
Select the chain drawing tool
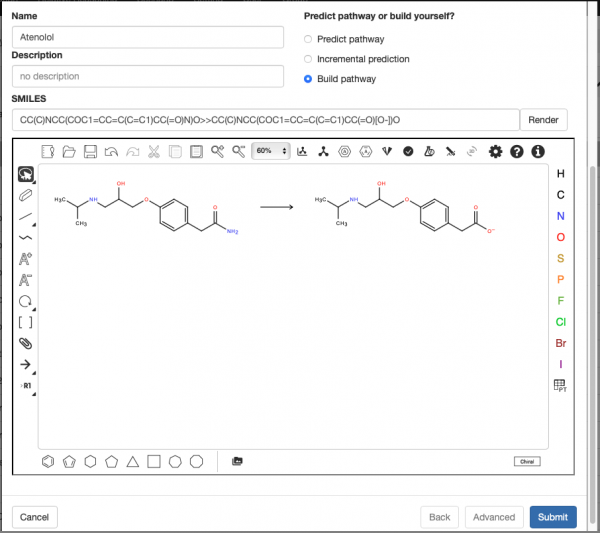pyautogui.click(x=25, y=238)
